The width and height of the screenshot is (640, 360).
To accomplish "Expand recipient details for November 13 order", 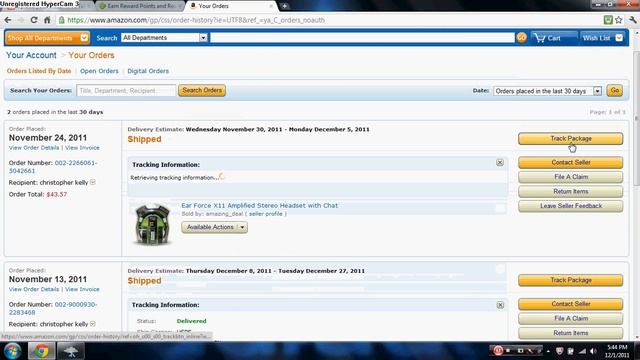I will tap(93, 324).
